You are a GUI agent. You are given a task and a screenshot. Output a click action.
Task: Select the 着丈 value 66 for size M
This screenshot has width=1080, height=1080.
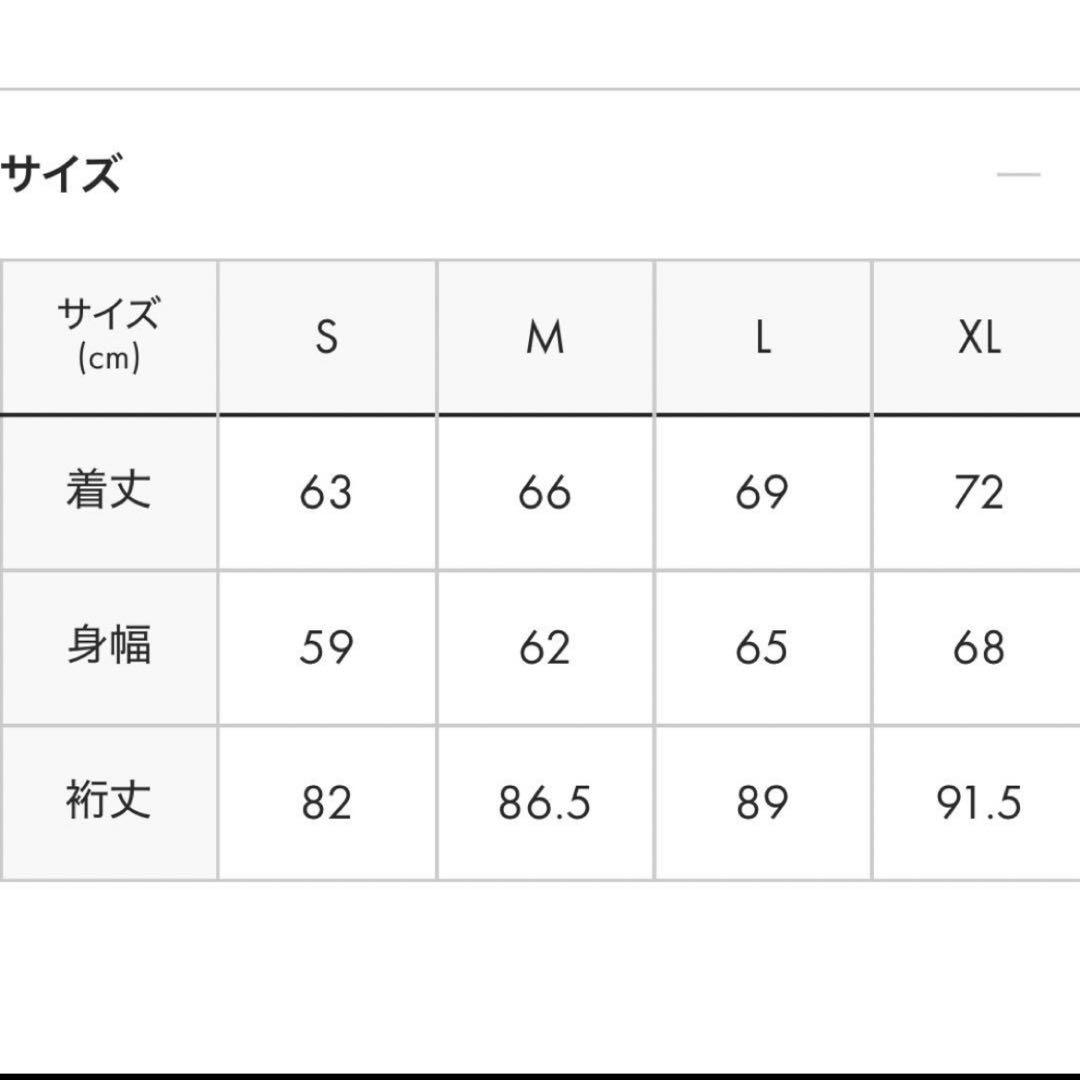coord(545,490)
